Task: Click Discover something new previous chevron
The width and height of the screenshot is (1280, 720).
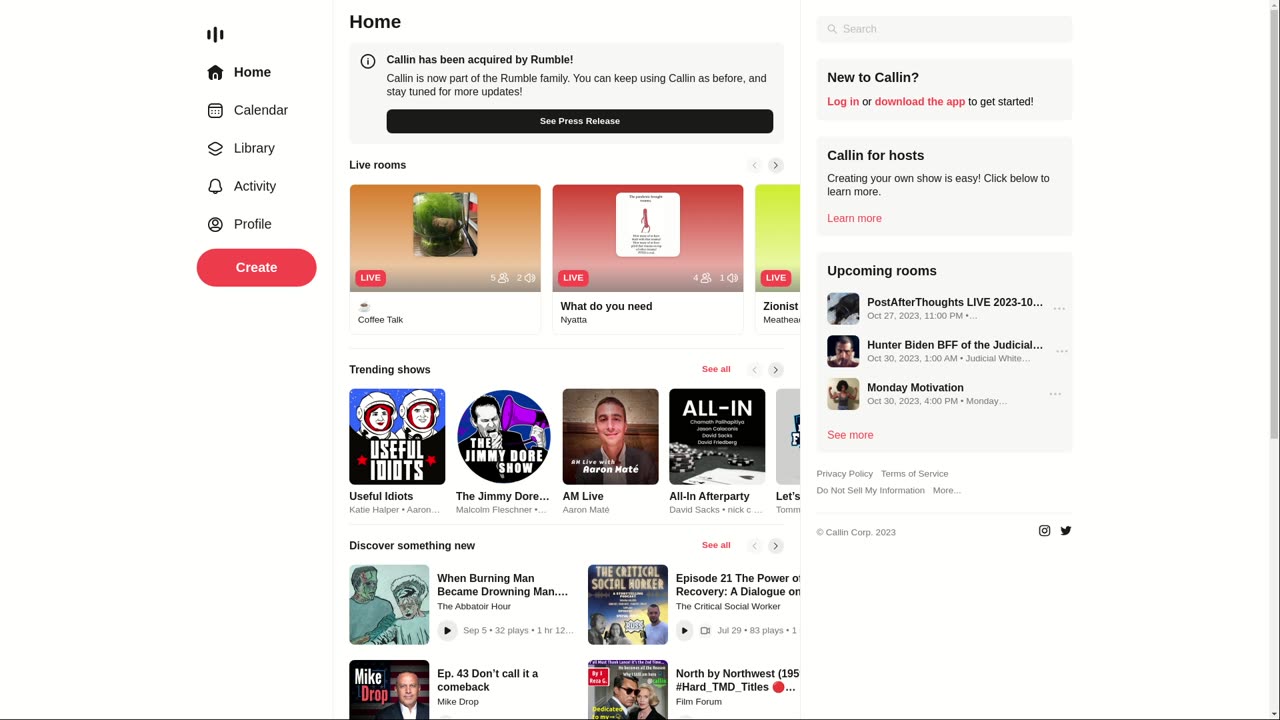Action: point(755,546)
